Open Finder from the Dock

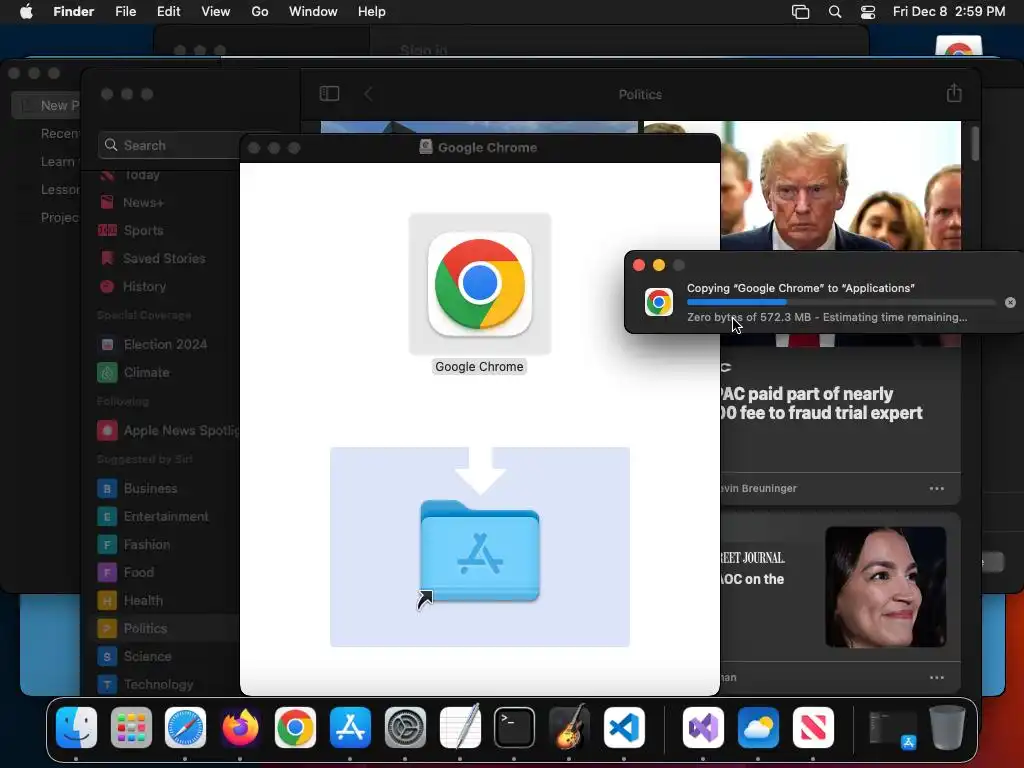point(76,728)
